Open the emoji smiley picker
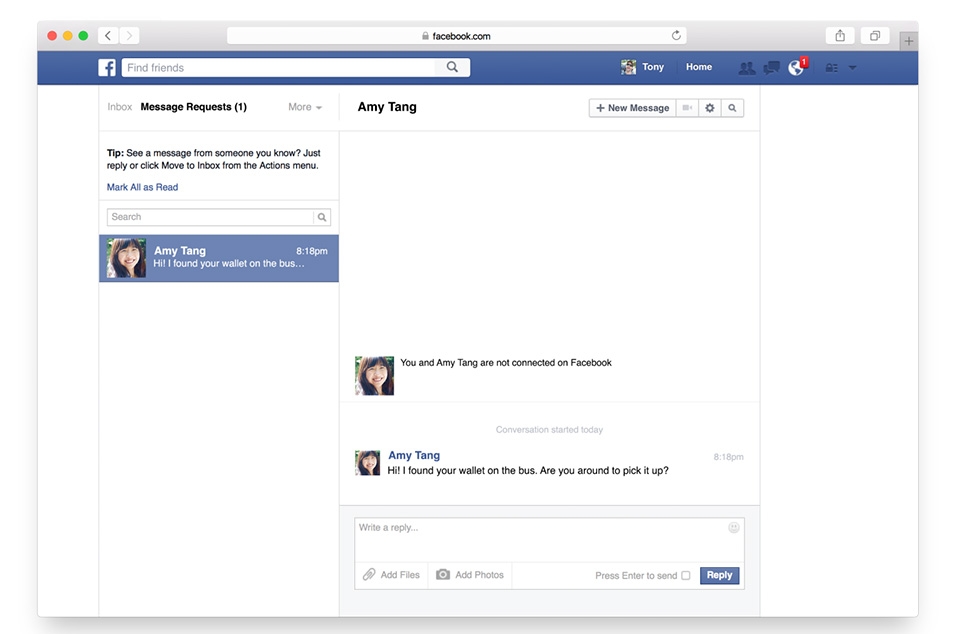Viewport: 960px width, 634px height. 733,528
